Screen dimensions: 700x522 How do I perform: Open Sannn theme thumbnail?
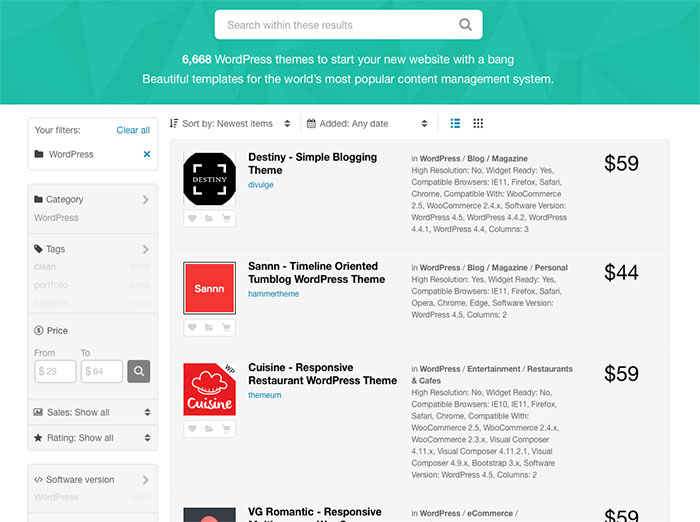tap(209, 288)
